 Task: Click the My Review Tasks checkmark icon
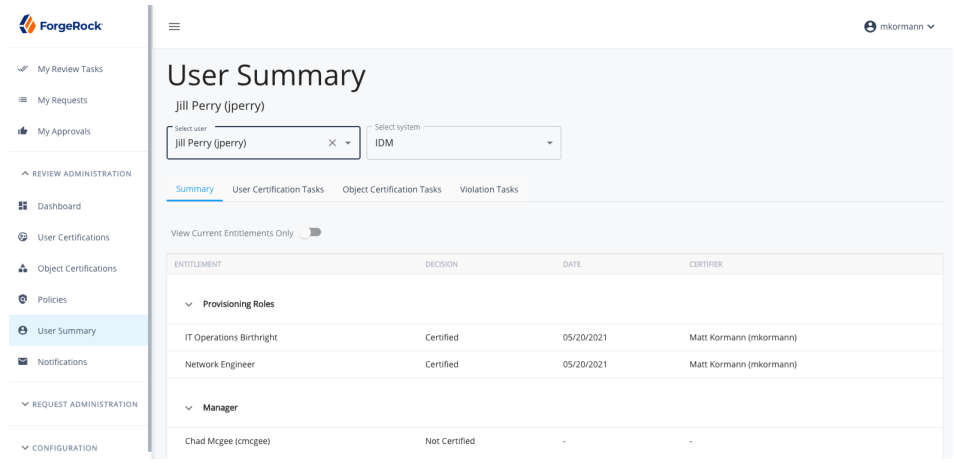[22, 69]
